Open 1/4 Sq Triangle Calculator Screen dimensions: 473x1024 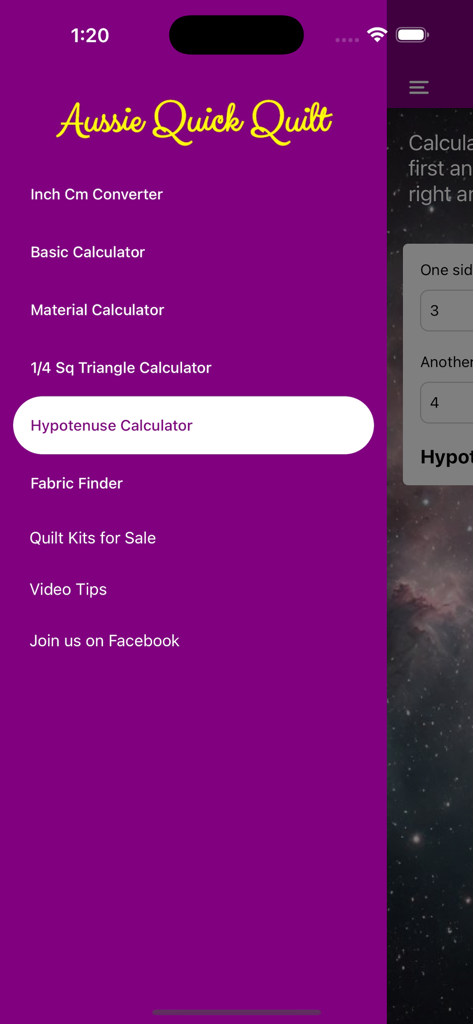pos(193,368)
